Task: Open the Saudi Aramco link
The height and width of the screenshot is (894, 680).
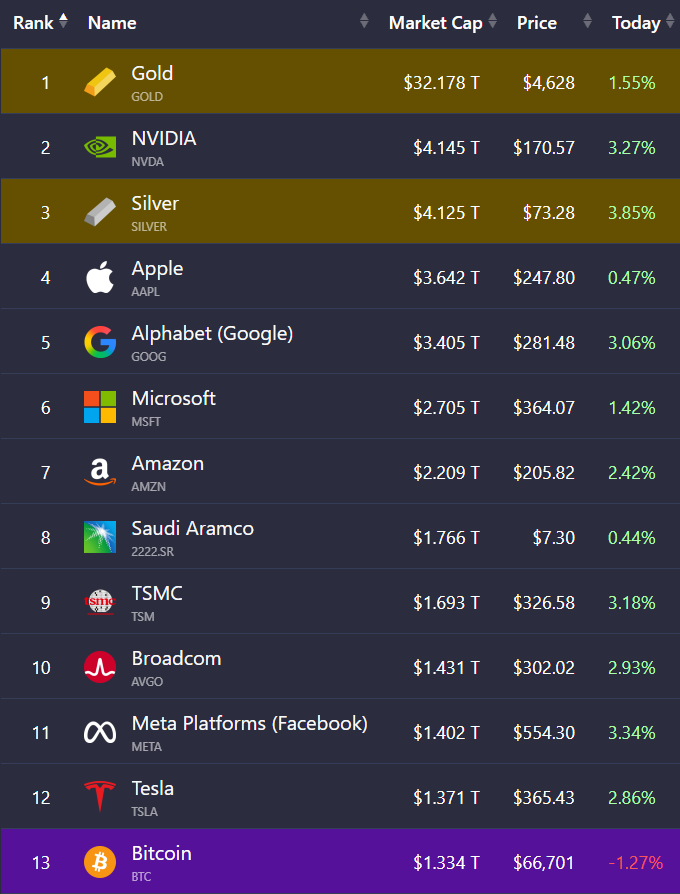Action: coord(193,528)
